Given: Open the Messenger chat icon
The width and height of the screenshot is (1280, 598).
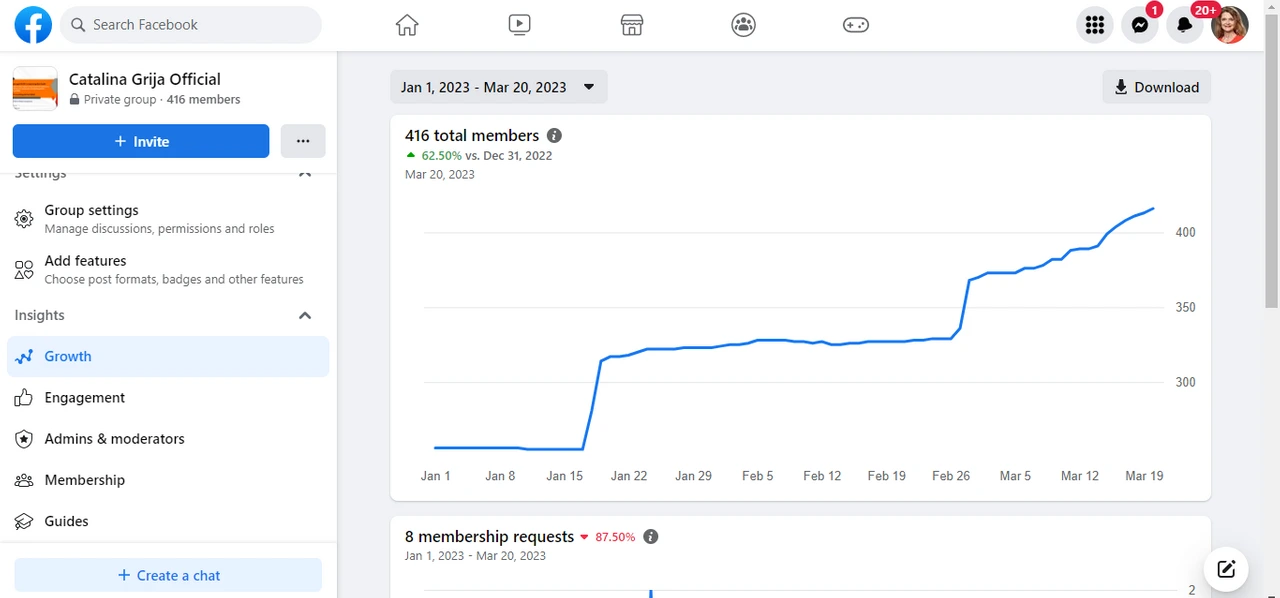Looking at the screenshot, I should click(x=1139, y=25).
